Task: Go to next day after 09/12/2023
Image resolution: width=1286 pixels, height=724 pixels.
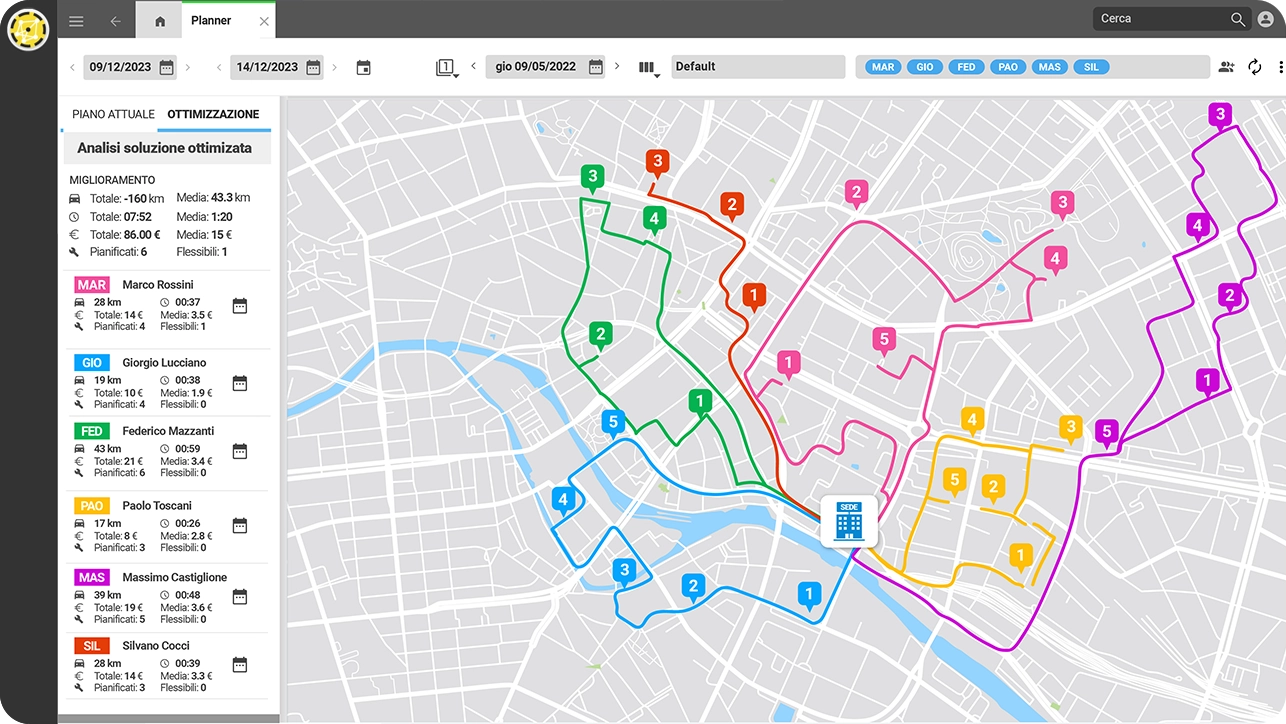Action: click(x=187, y=67)
